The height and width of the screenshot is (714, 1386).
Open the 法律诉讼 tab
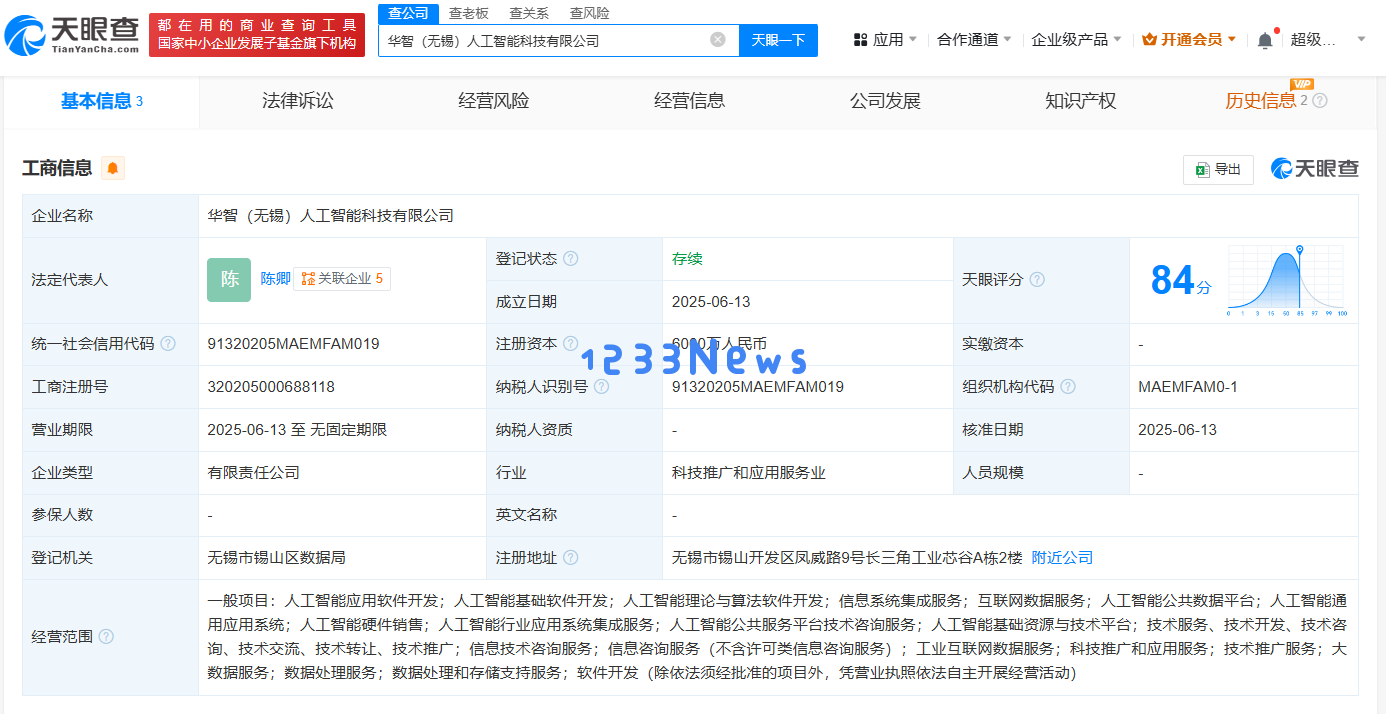pyautogui.click(x=298, y=101)
